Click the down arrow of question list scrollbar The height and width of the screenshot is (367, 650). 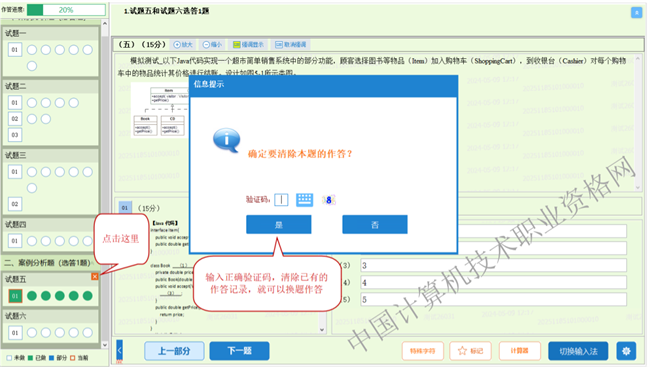104,345
